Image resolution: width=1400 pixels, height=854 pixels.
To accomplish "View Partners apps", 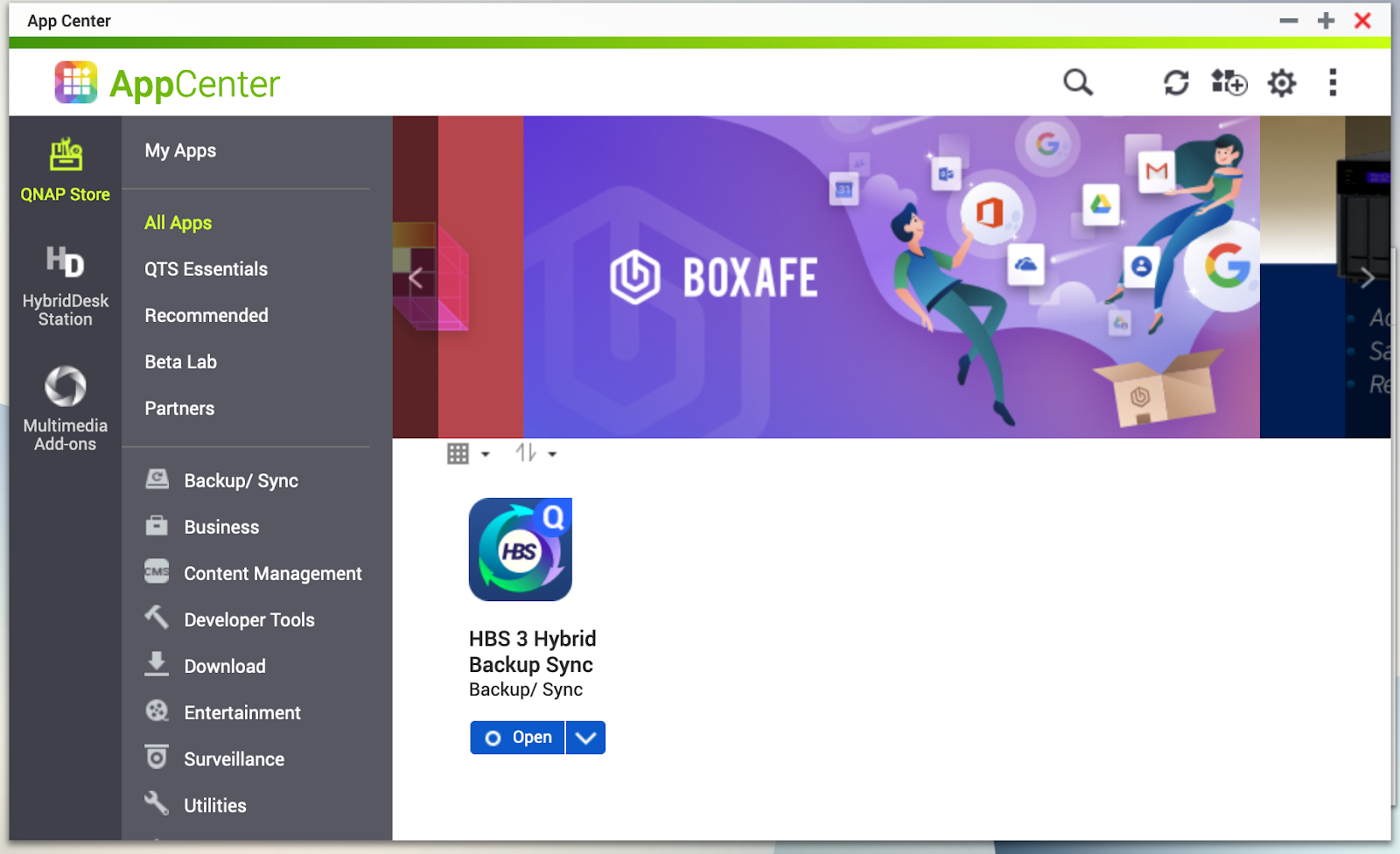I will click(179, 408).
